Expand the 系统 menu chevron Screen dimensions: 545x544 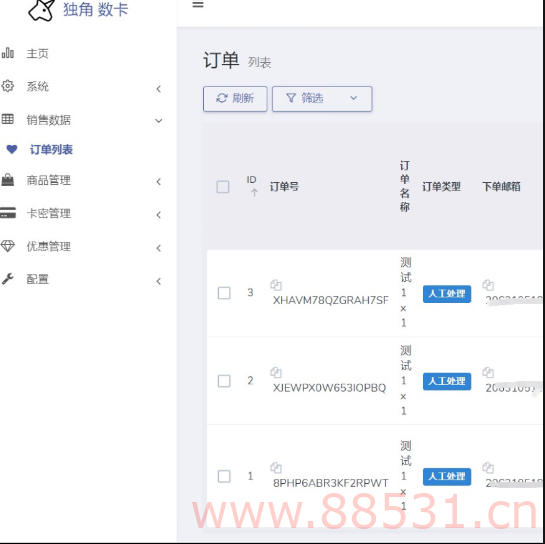[x=158, y=89]
